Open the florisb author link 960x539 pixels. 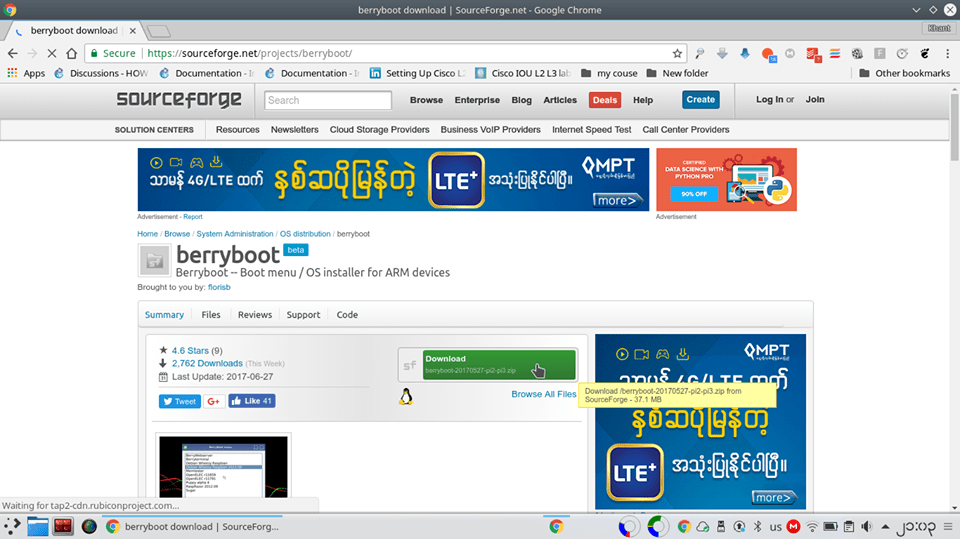219,287
